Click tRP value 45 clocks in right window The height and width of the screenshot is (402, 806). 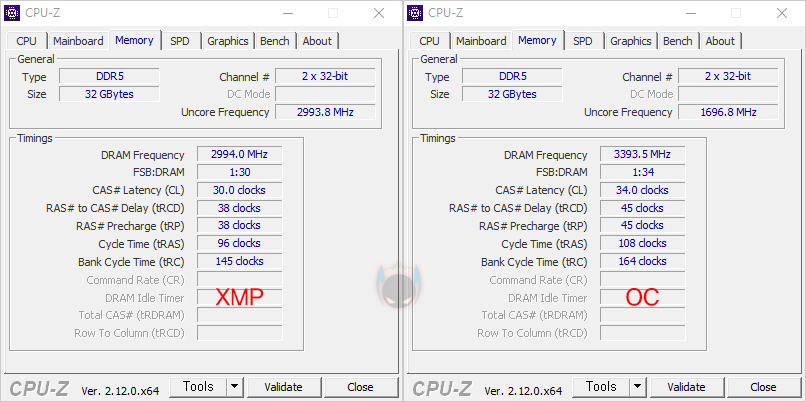[x=643, y=226]
